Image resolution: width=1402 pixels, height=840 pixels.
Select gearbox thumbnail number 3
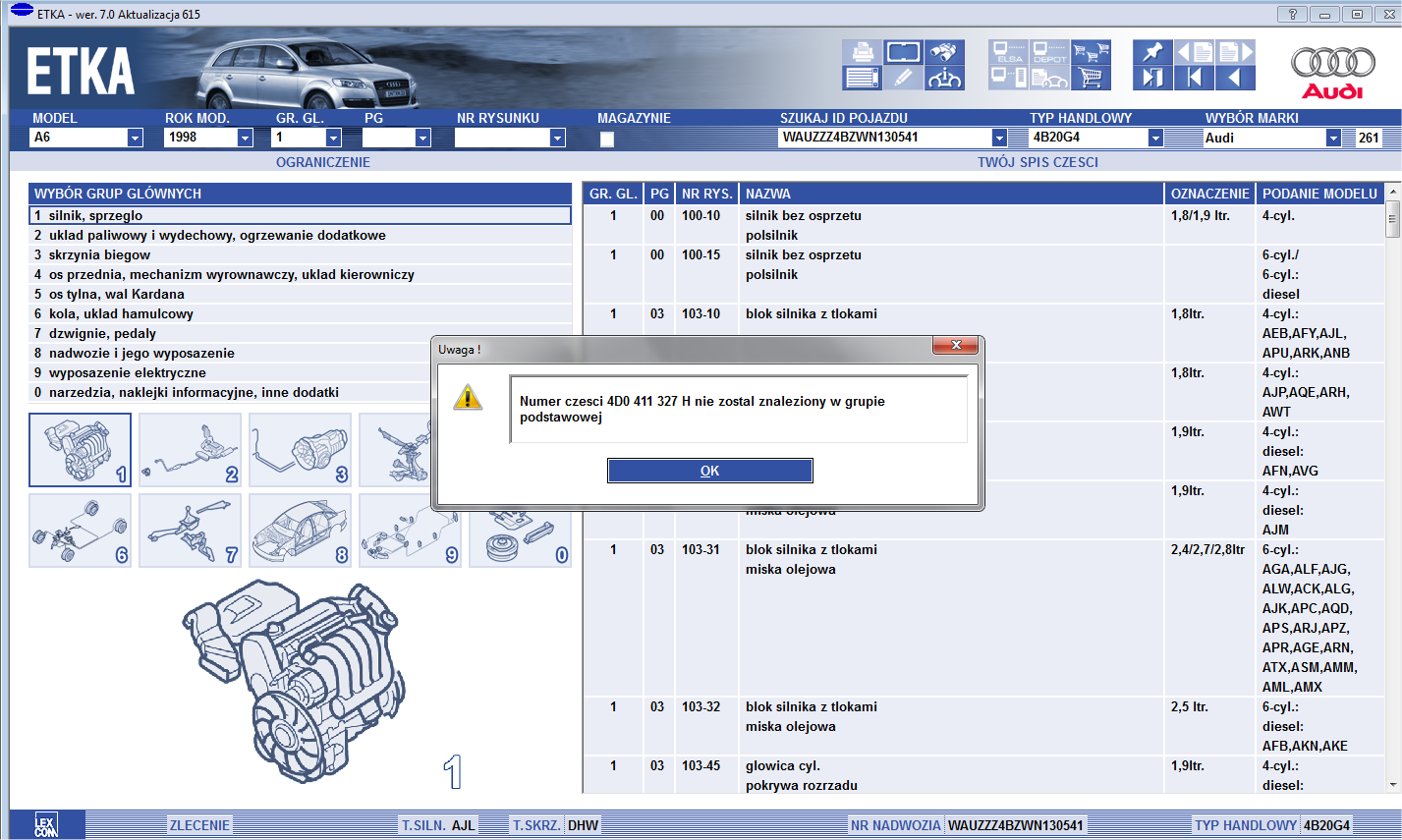[x=300, y=450]
